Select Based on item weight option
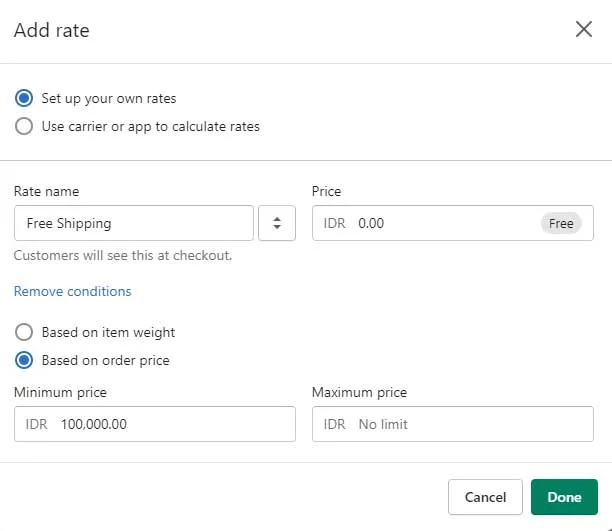 [24, 332]
